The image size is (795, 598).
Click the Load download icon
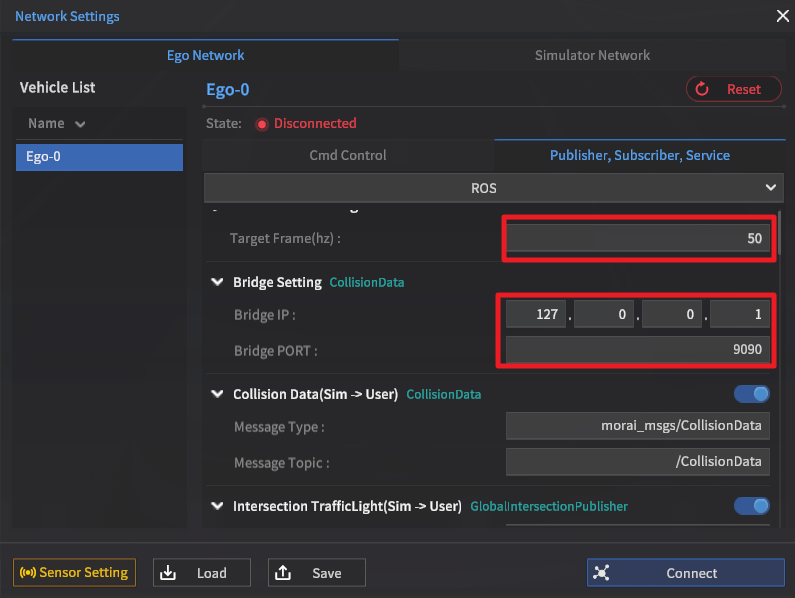[168, 573]
